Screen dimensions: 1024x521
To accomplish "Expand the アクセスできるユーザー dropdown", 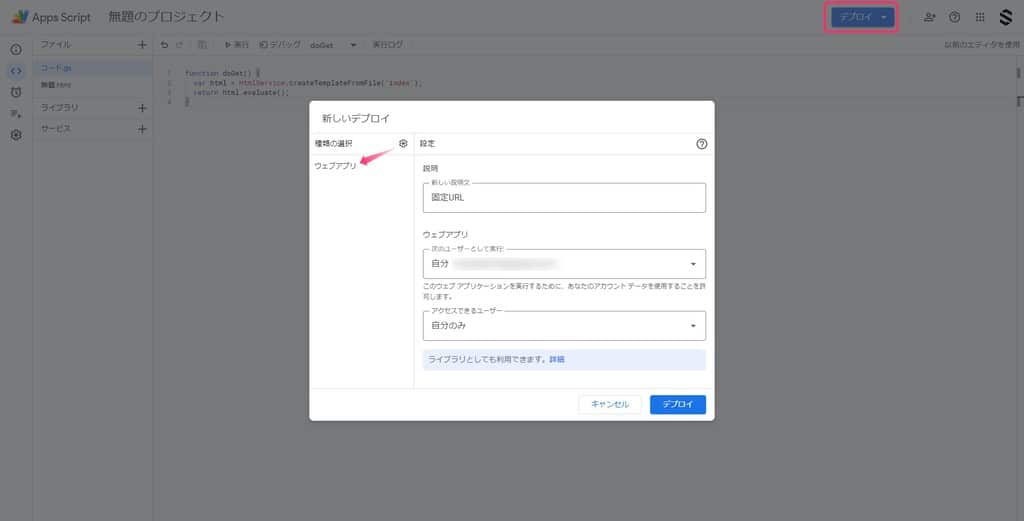I will tap(564, 326).
